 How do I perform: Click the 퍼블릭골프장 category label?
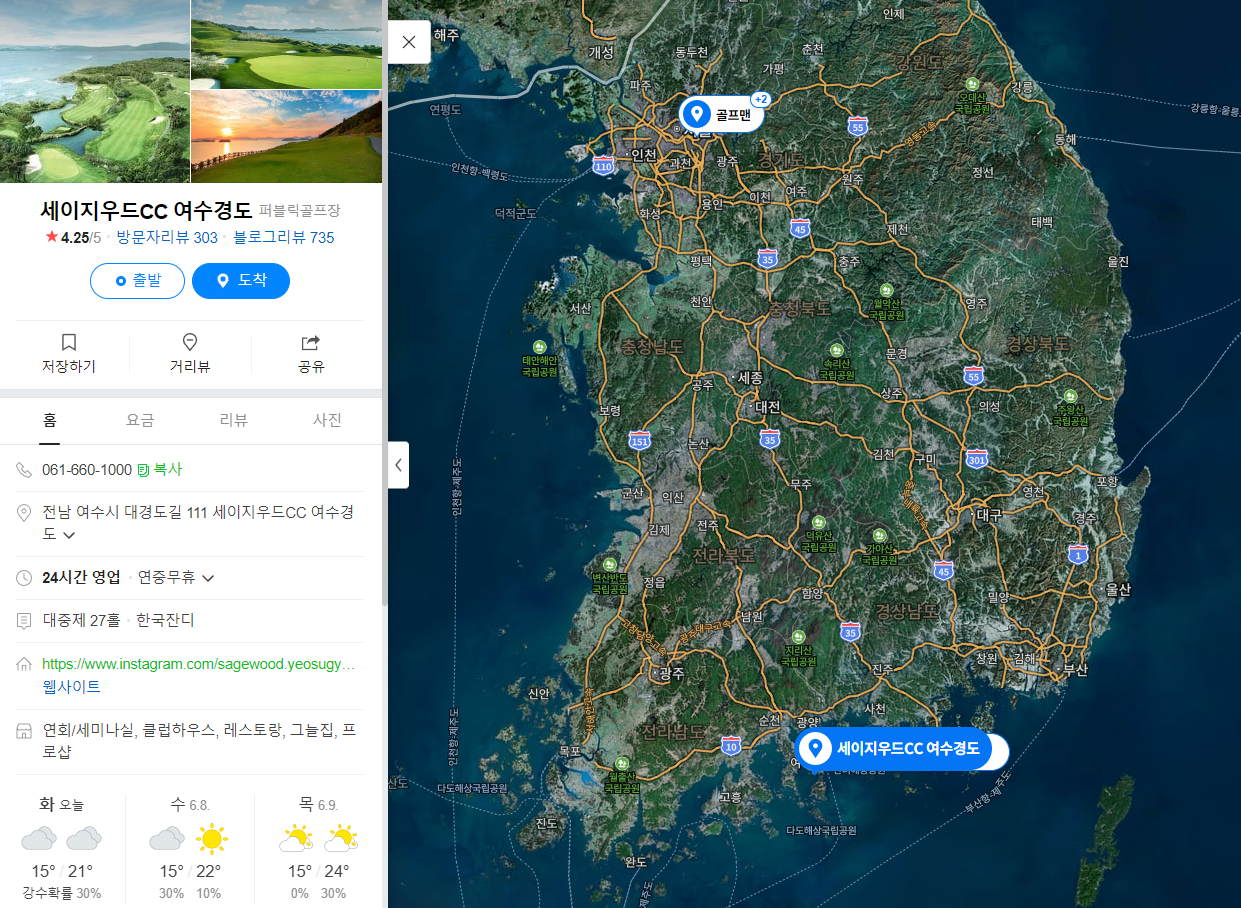[x=300, y=211]
